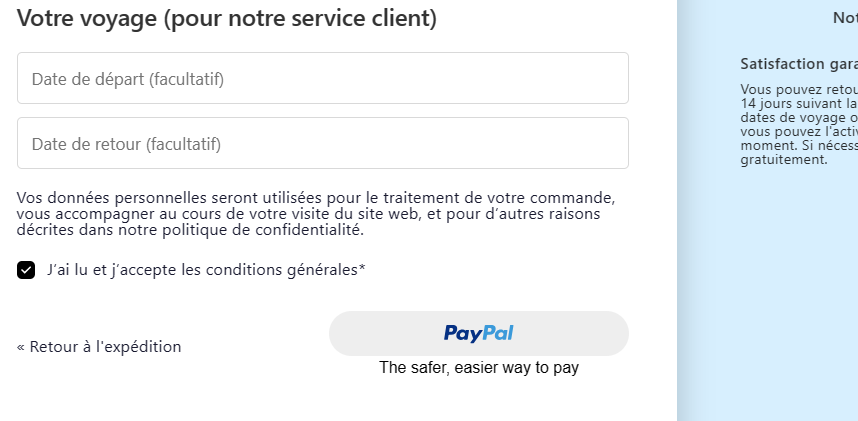The height and width of the screenshot is (421, 858).
Task: Click the "J'ai lu et j'accepte" label text
Action: coord(122,270)
